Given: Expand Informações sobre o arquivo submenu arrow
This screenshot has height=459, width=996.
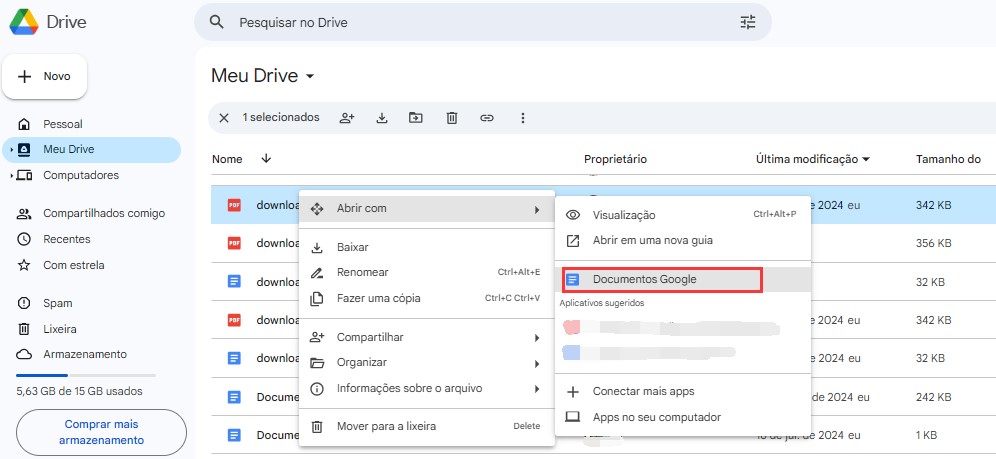Looking at the screenshot, I should point(537,389).
